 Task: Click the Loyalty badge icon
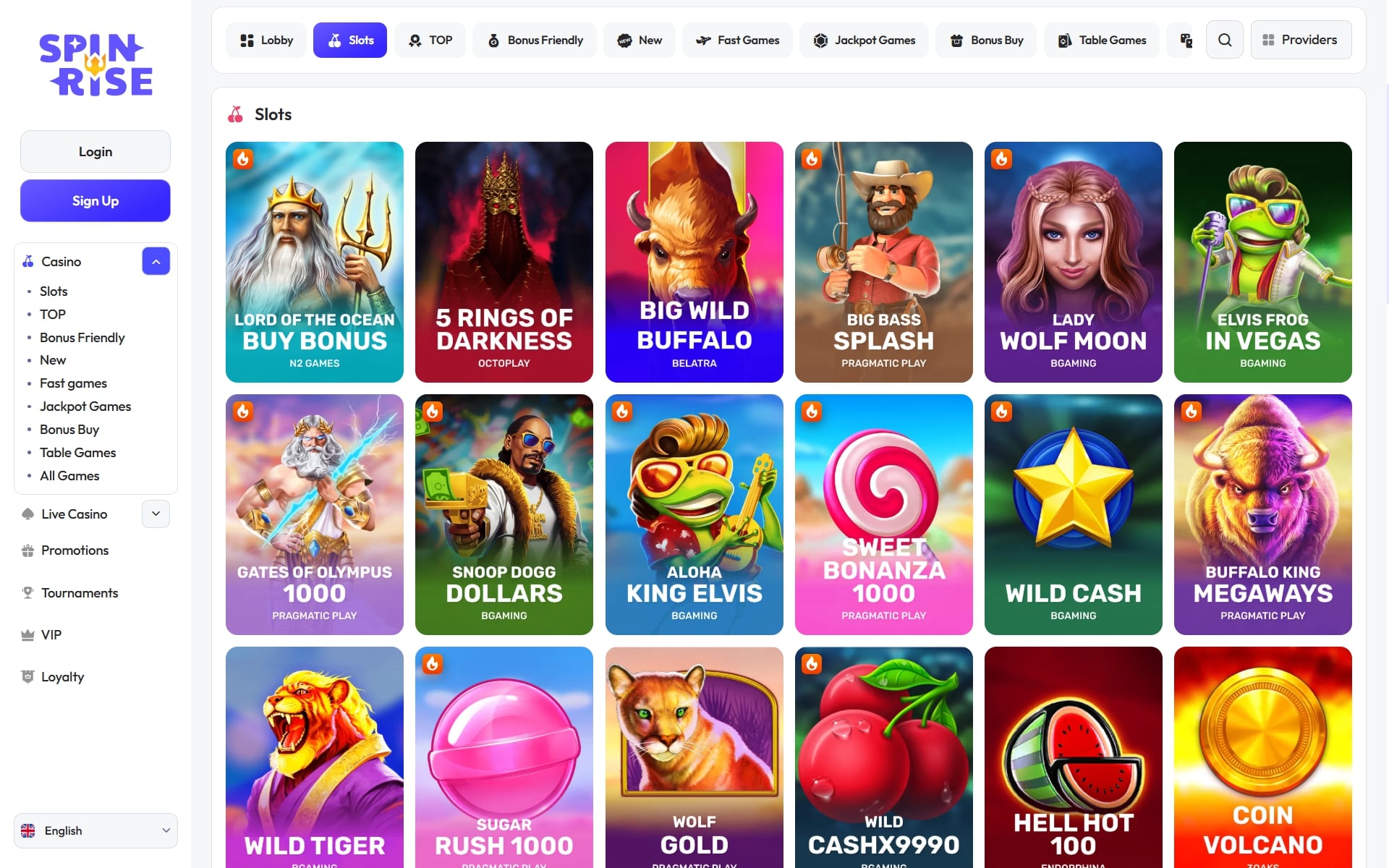coord(27,677)
